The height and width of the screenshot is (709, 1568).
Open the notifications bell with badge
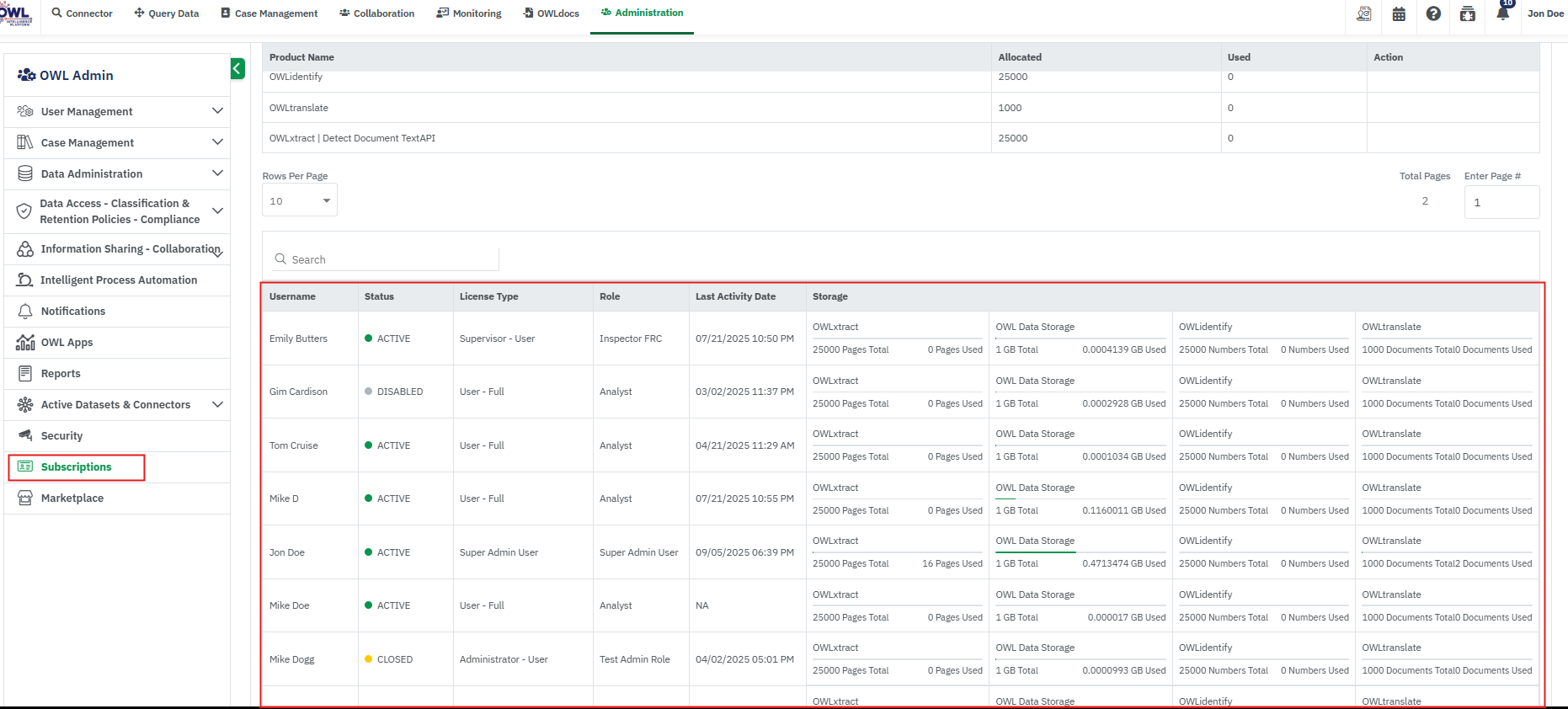coord(1503,13)
